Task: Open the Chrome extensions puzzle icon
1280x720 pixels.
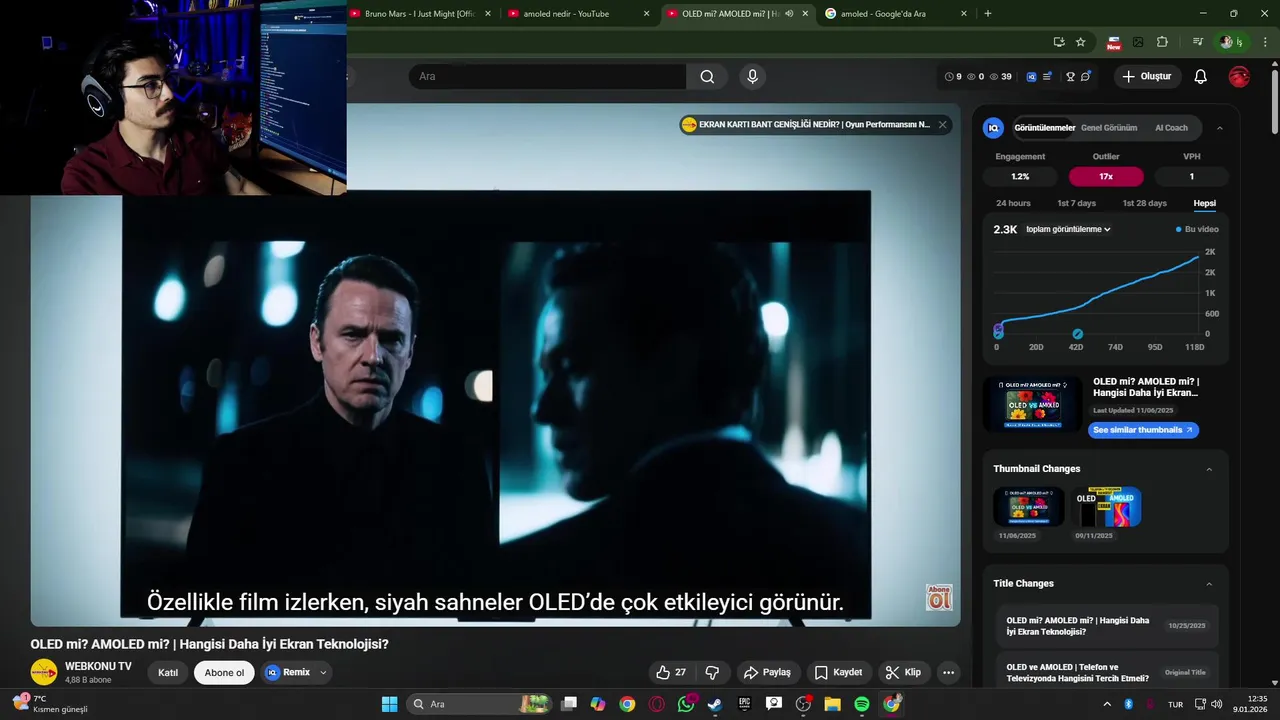Action: (1162, 42)
